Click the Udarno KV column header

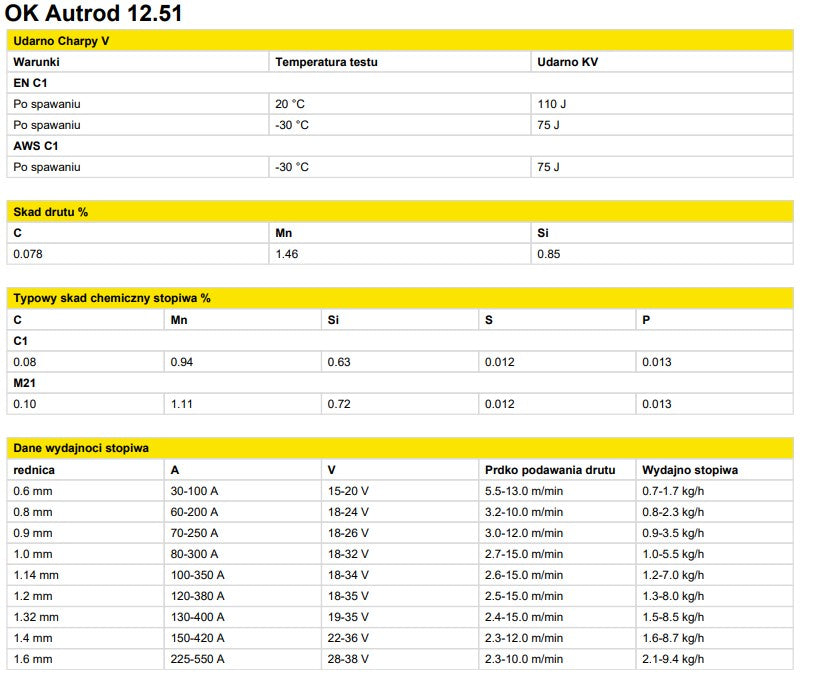[568, 62]
